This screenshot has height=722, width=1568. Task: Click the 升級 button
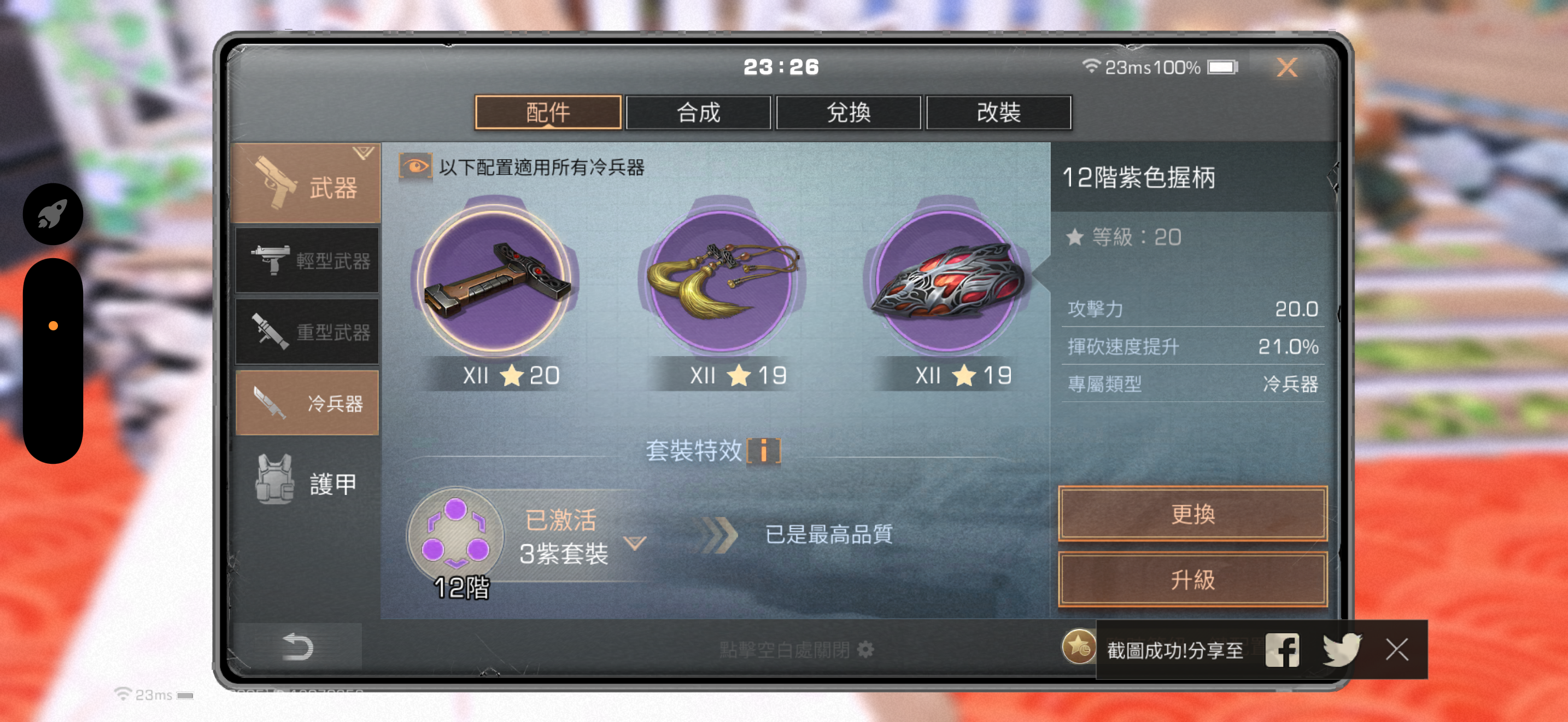[x=1192, y=580]
